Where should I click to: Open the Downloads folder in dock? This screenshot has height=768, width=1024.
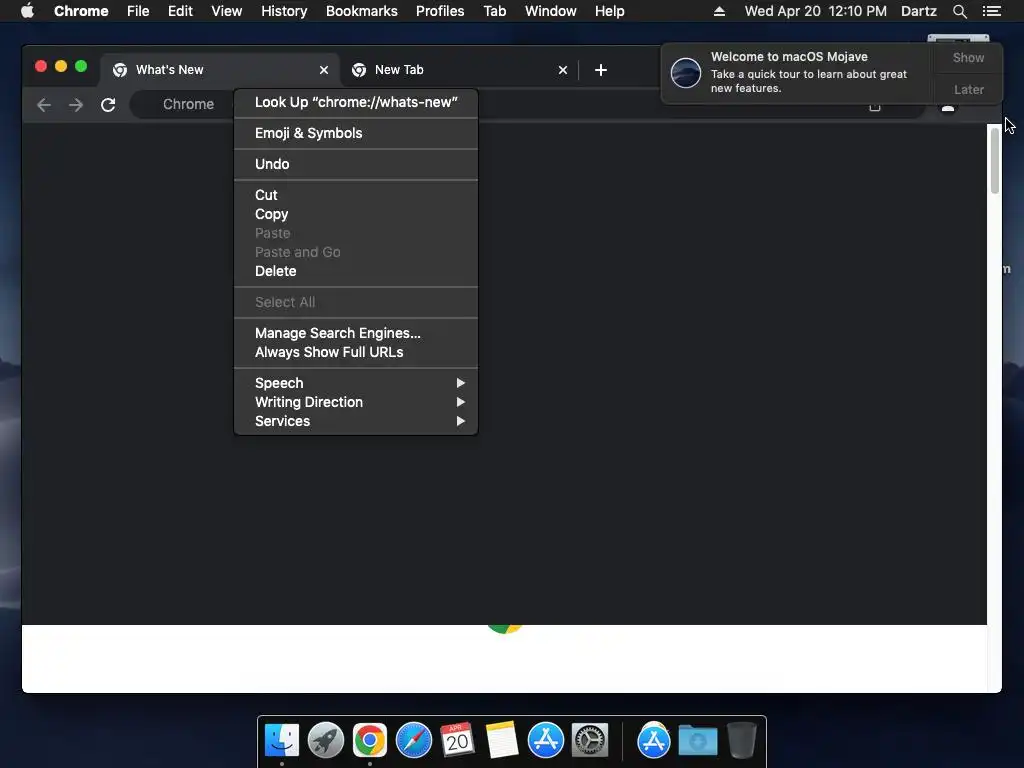point(697,740)
